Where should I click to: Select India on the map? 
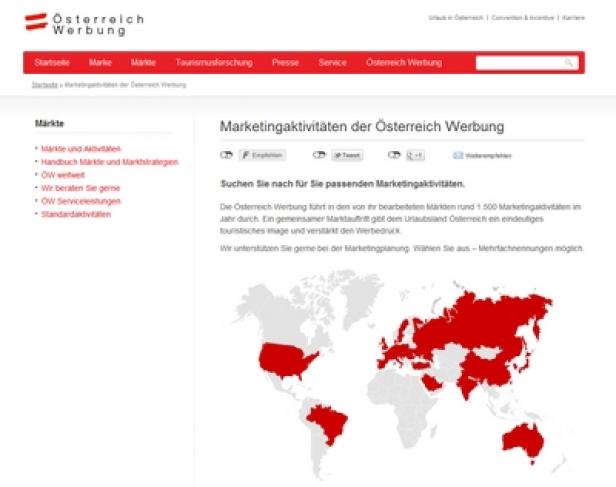(466, 387)
